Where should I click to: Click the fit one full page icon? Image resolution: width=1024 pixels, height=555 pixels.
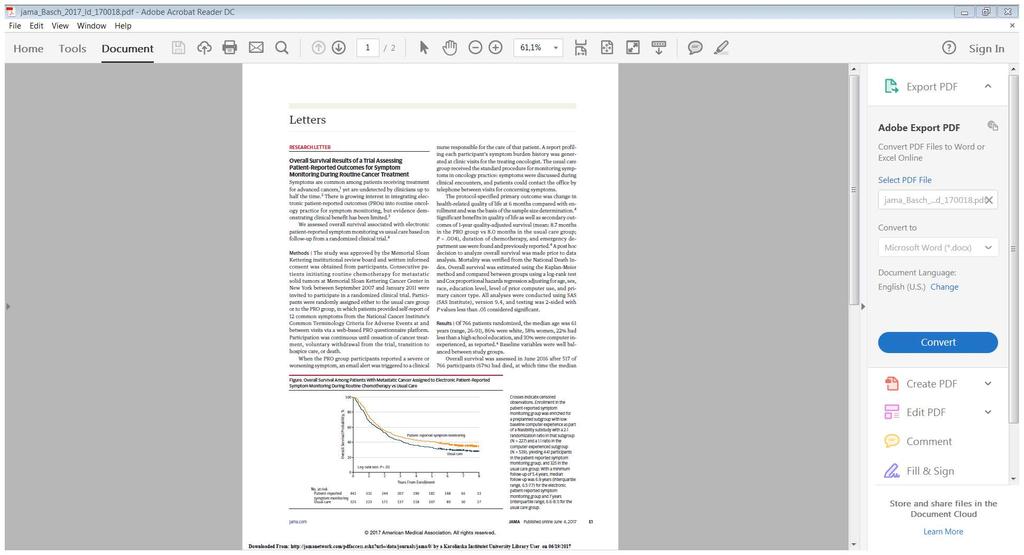[607, 48]
